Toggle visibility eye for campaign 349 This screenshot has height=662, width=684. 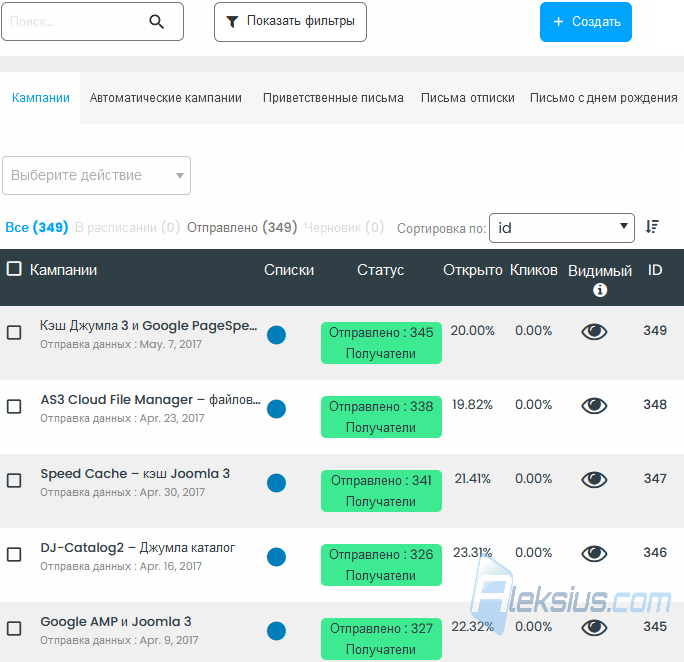[x=594, y=332]
